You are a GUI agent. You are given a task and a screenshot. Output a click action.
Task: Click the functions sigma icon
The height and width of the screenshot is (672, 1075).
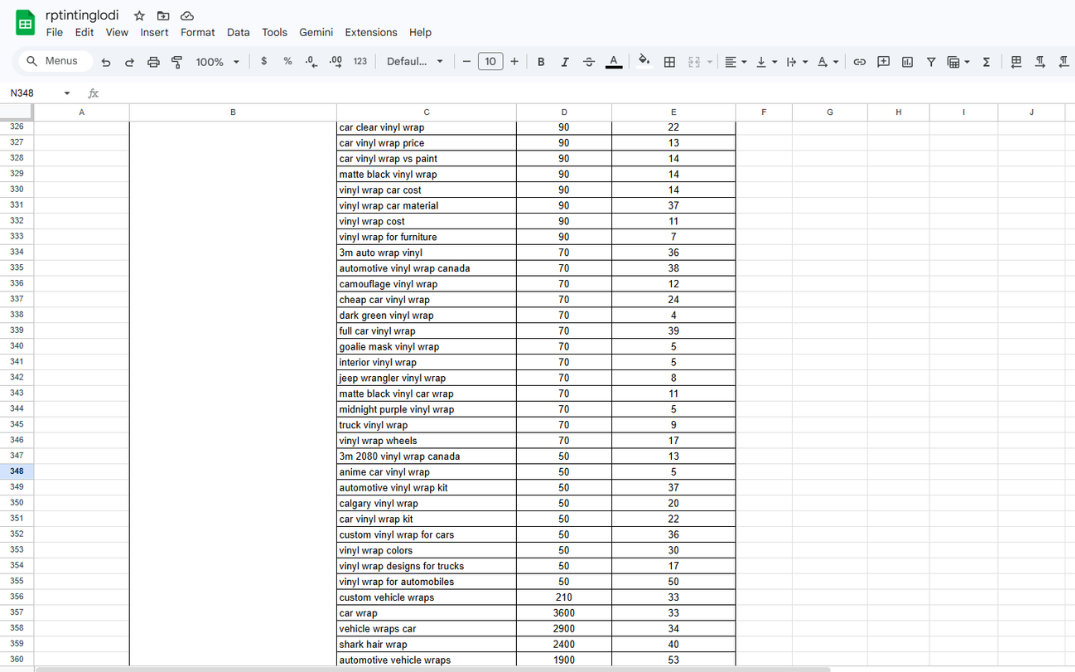(x=986, y=62)
